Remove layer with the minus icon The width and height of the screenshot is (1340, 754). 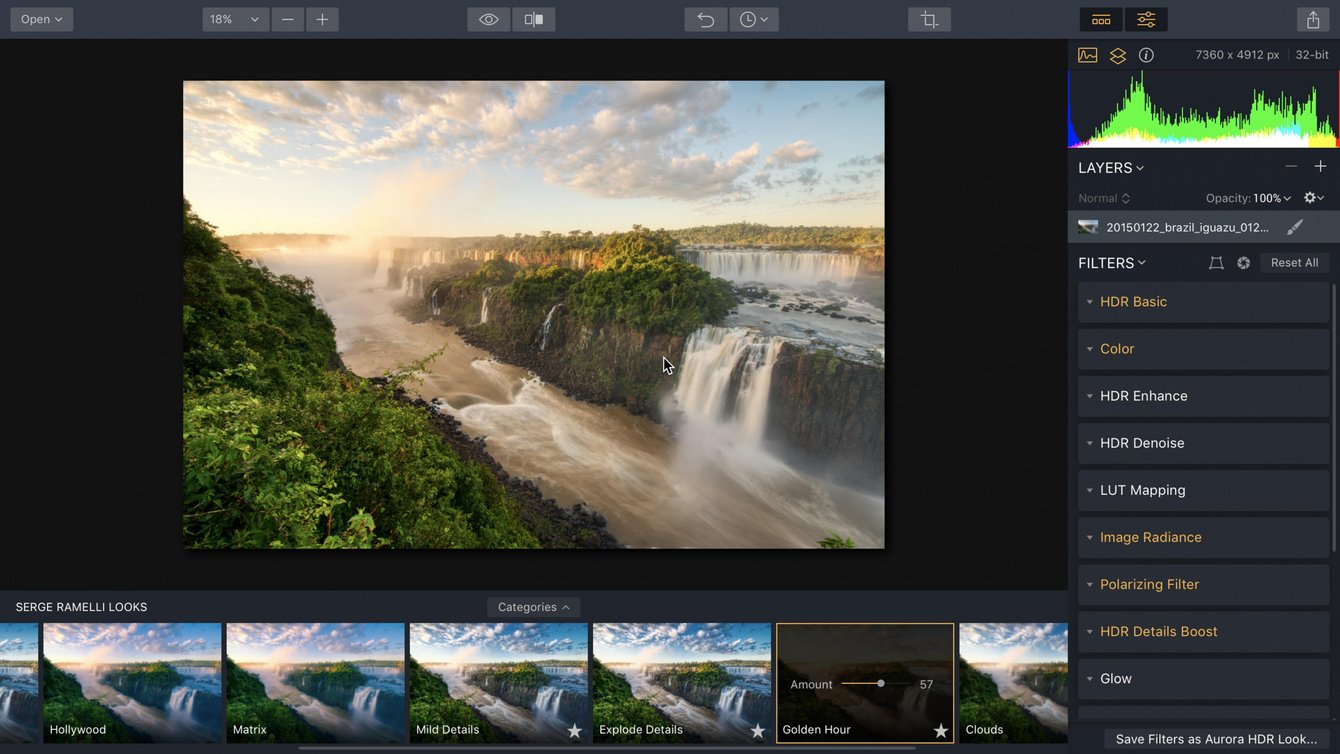(x=1291, y=167)
